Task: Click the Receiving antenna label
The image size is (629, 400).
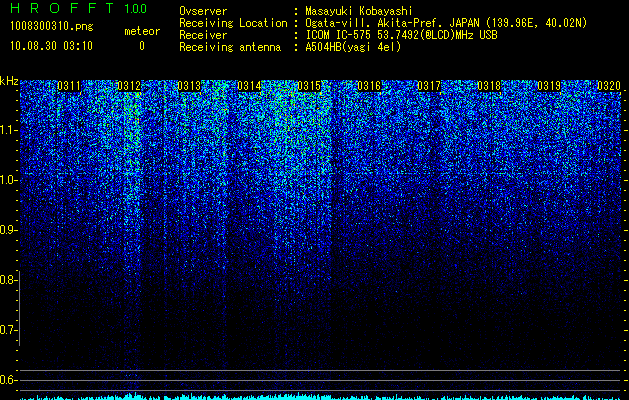Action: [x=230, y=47]
